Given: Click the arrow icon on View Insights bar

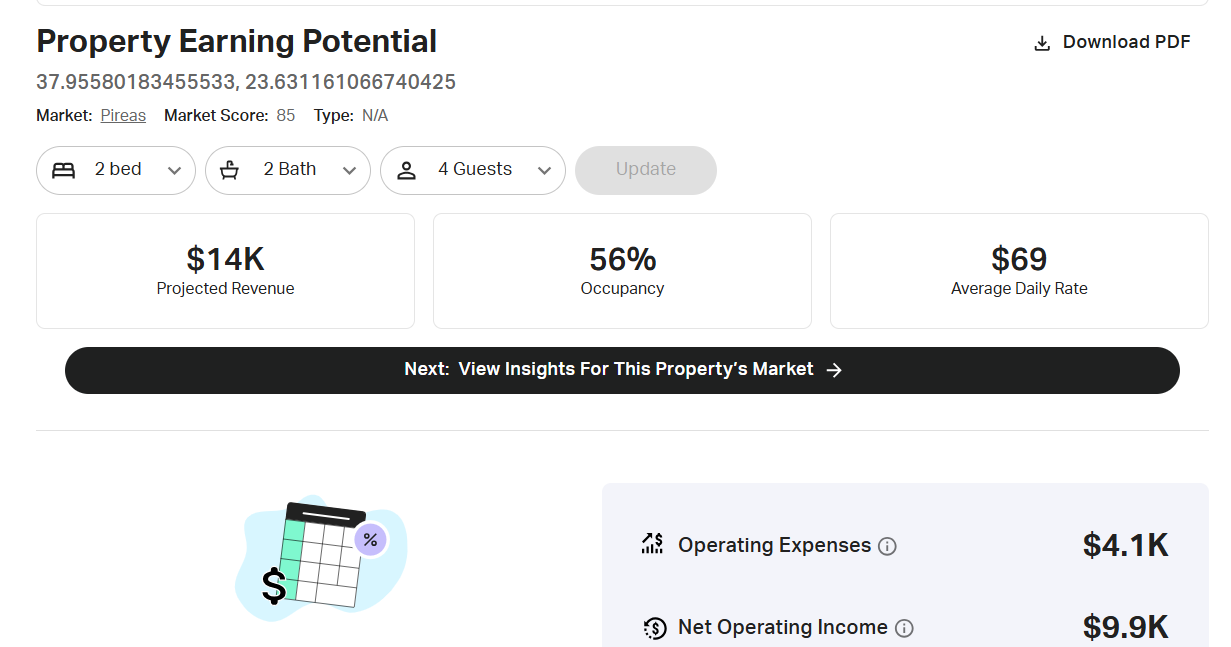Looking at the screenshot, I should [835, 370].
